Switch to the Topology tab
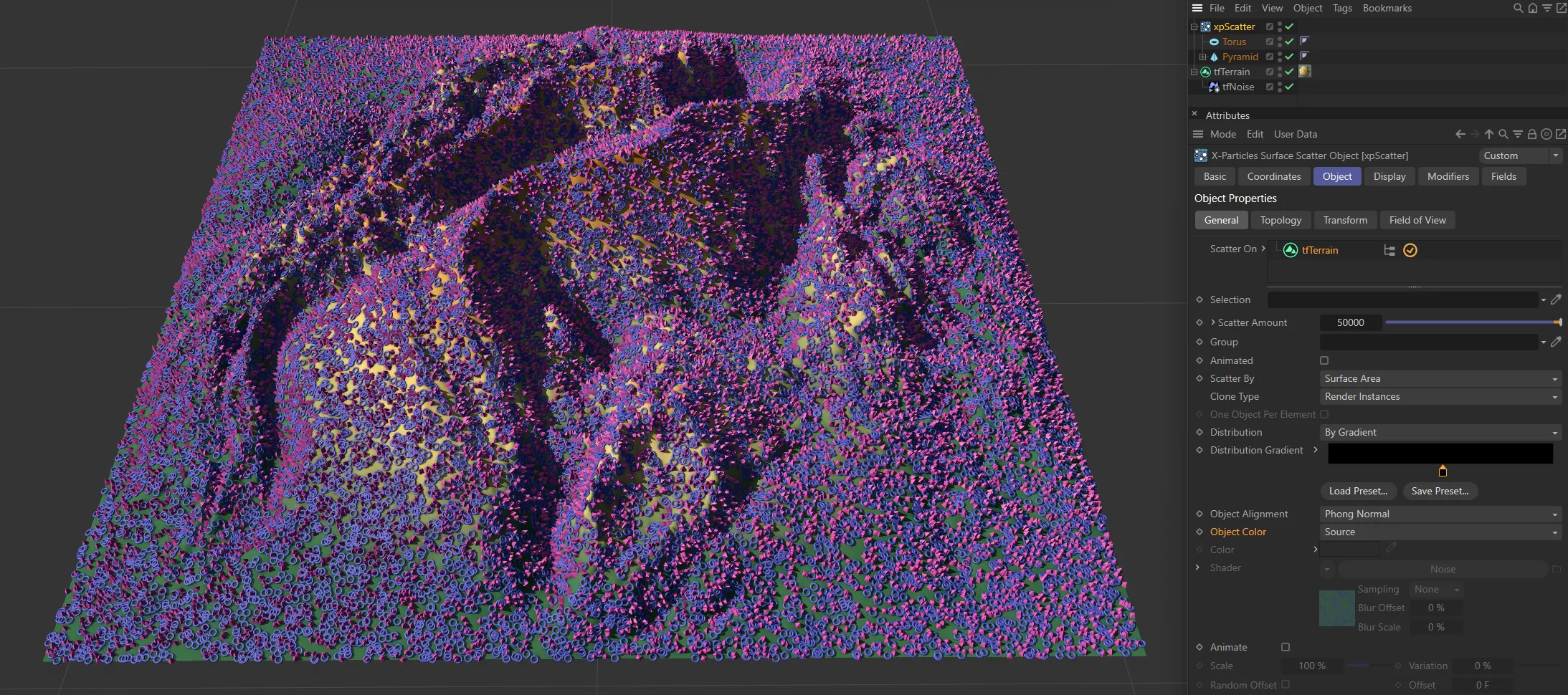 [x=1280, y=220]
